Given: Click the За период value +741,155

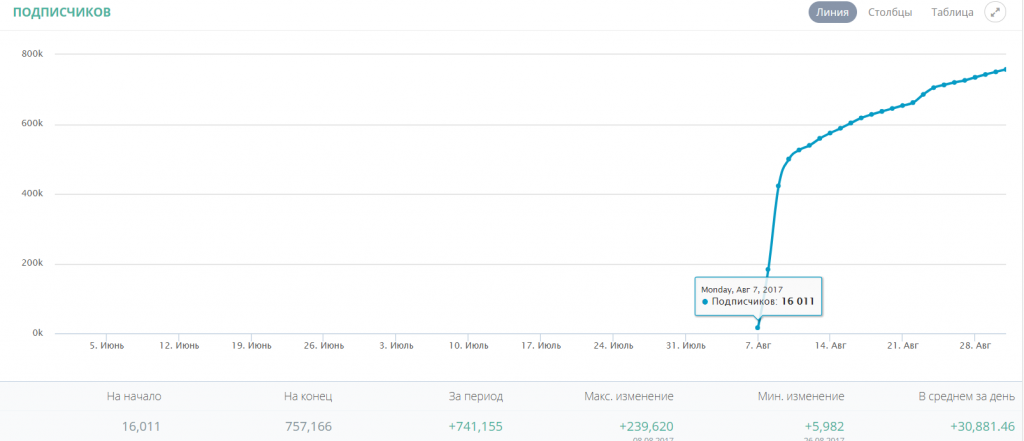Looking at the screenshot, I should click(475, 425).
